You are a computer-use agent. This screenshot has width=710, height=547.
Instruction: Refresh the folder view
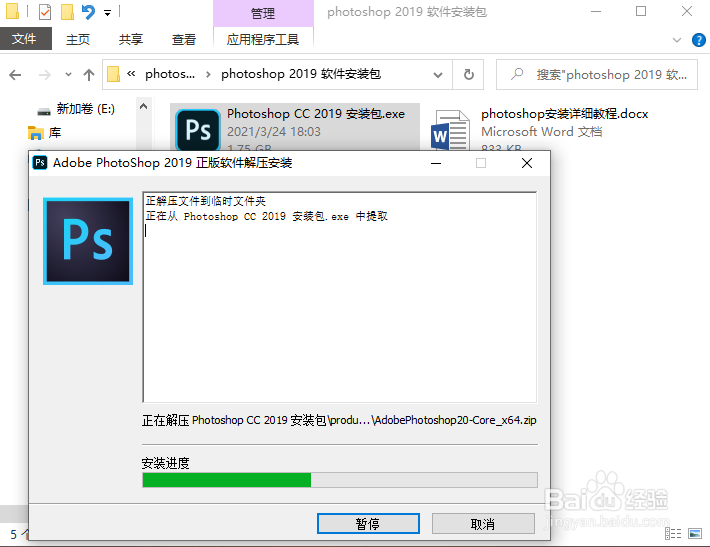click(469, 75)
